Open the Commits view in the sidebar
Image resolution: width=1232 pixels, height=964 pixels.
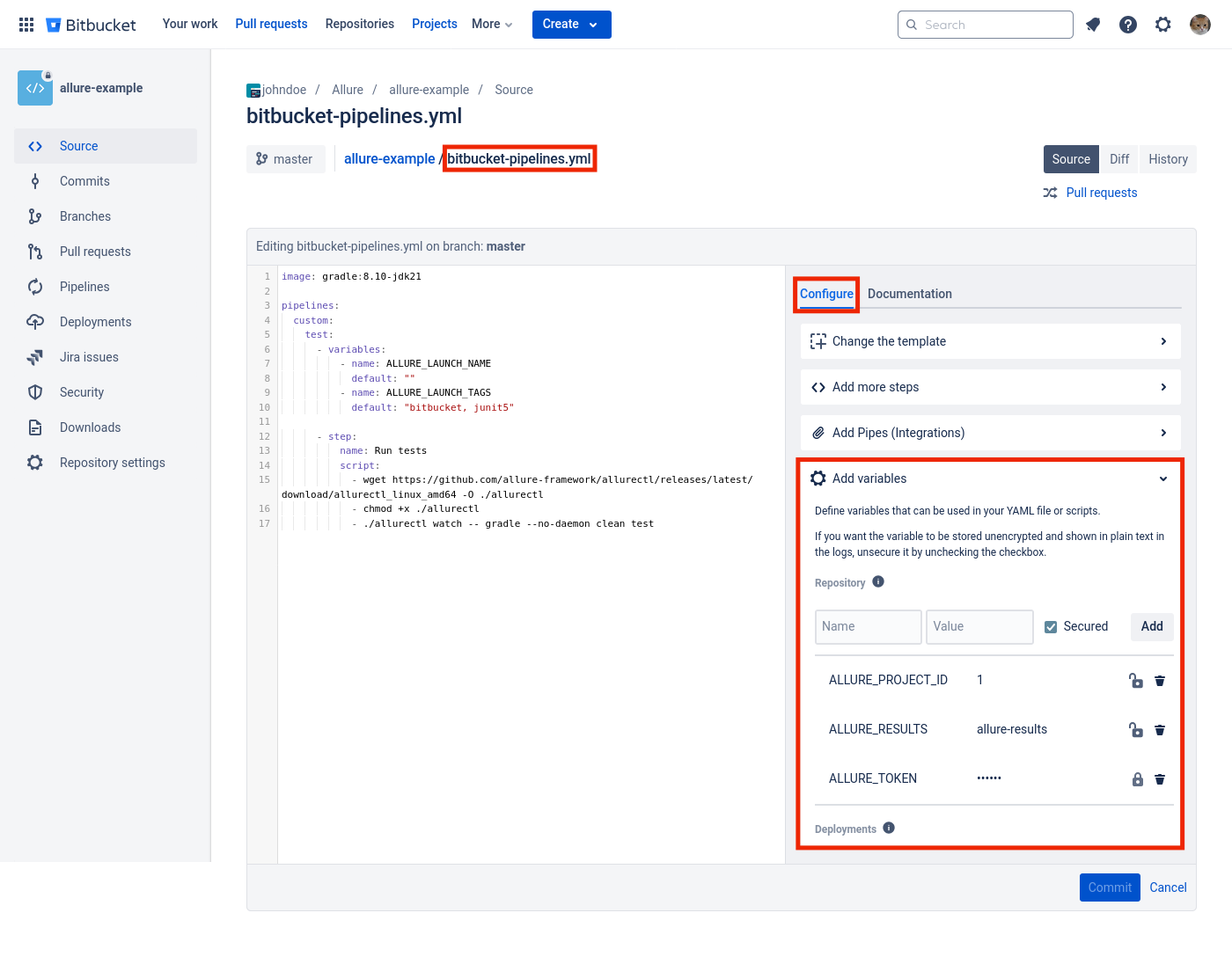84,180
